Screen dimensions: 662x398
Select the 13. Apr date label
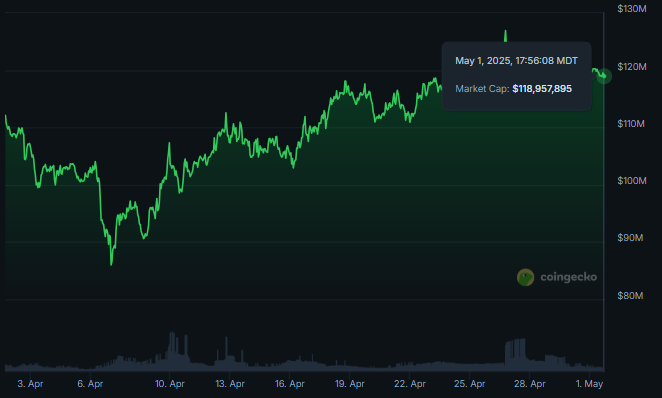230,384
